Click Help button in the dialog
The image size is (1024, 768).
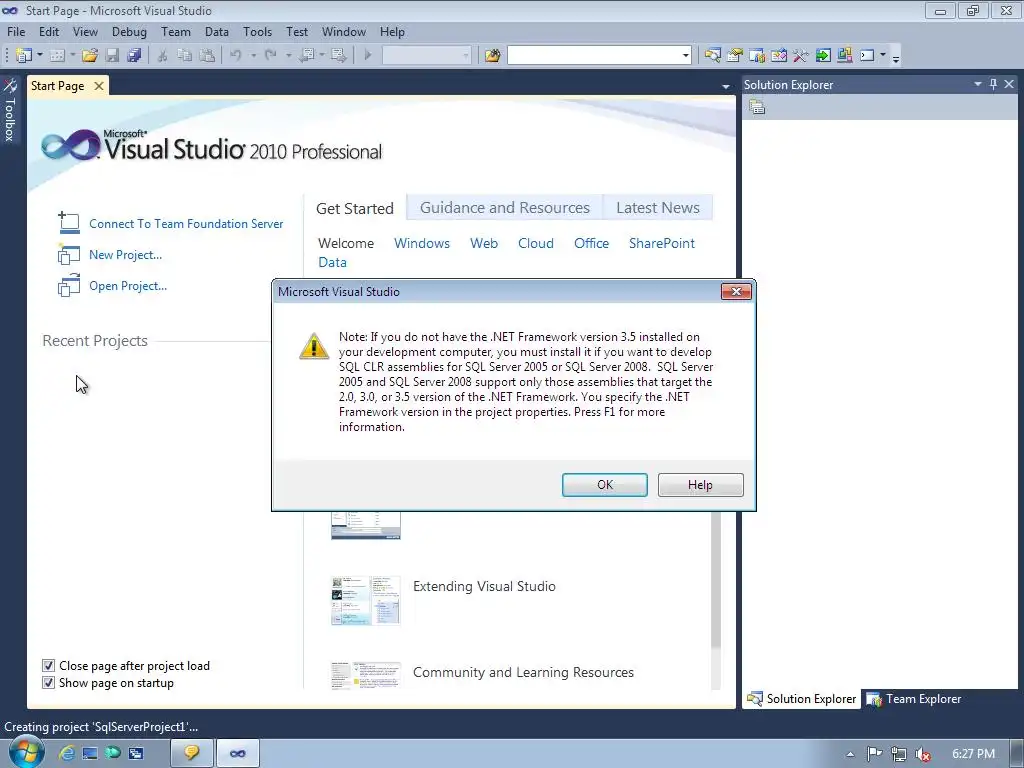point(700,485)
